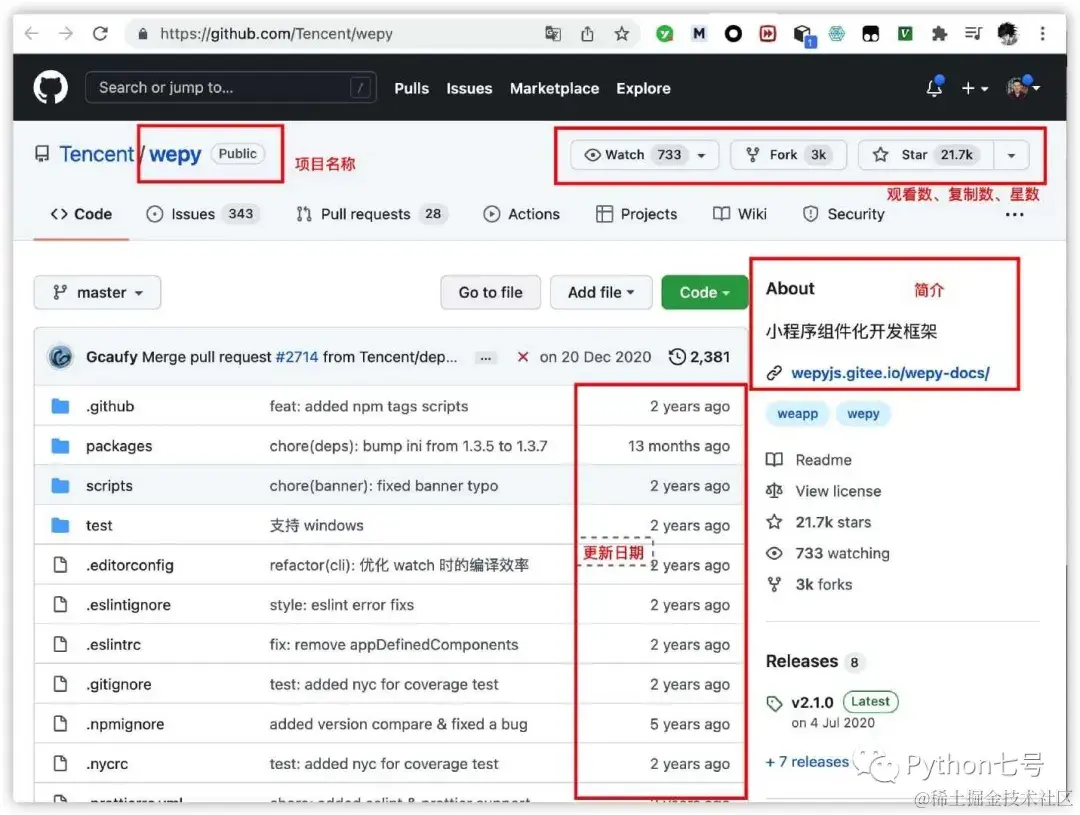Open the repository nav overflow ellipsis
The width and height of the screenshot is (1080, 815).
(1014, 214)
